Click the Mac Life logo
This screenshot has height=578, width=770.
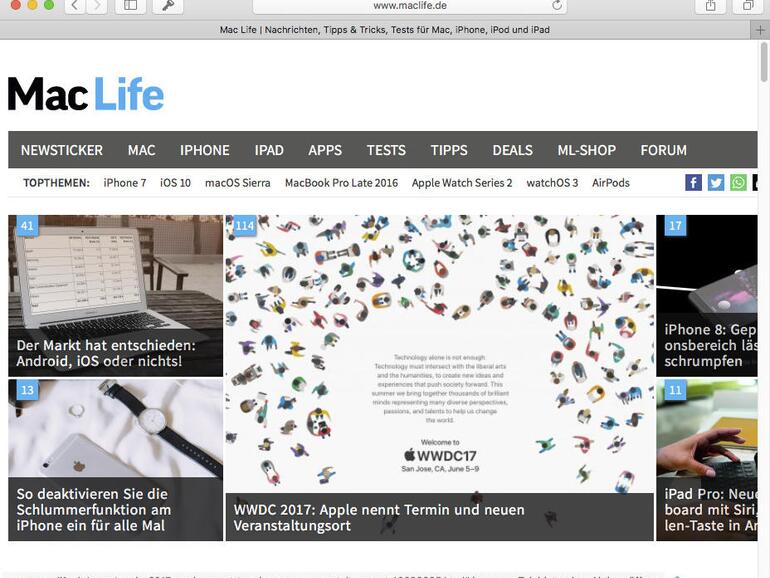tap(86, 93)
